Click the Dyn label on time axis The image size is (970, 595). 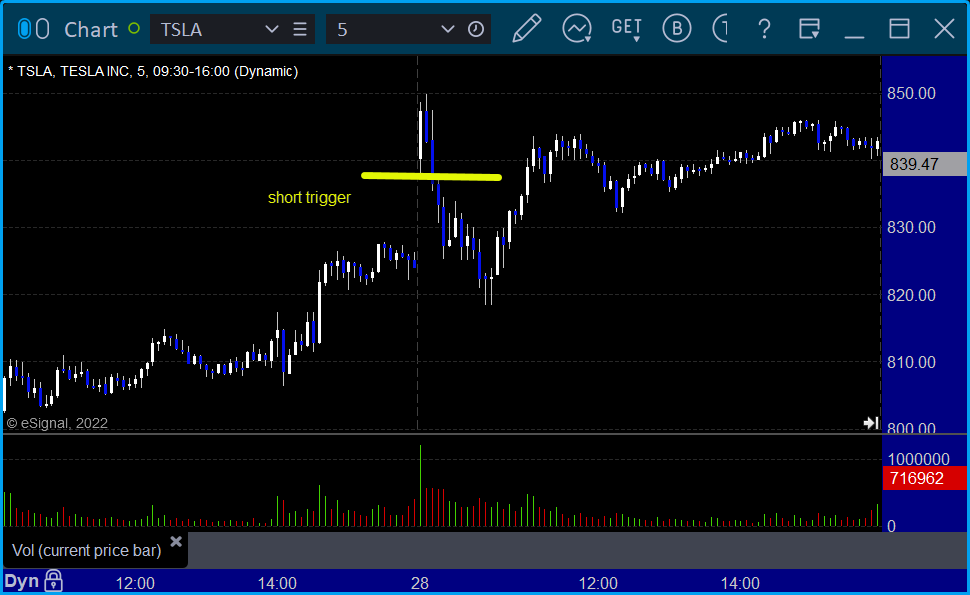22,581
